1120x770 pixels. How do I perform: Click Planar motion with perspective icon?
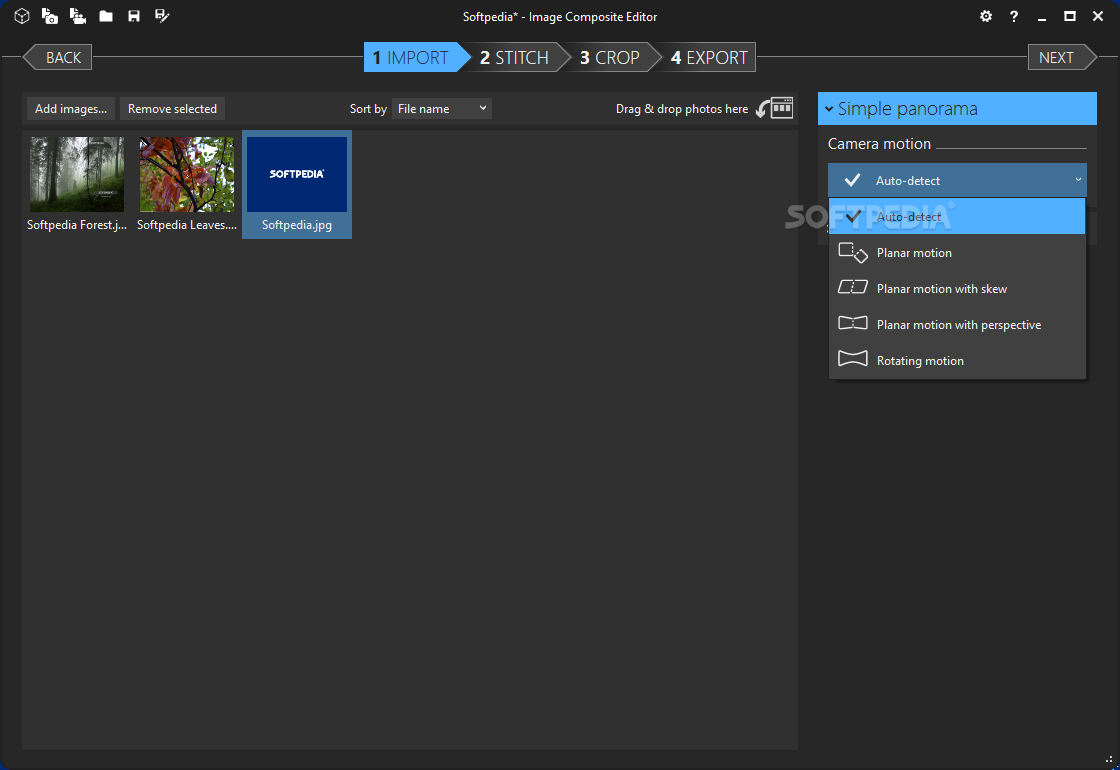pyautogui.click(x=853, y=324)
